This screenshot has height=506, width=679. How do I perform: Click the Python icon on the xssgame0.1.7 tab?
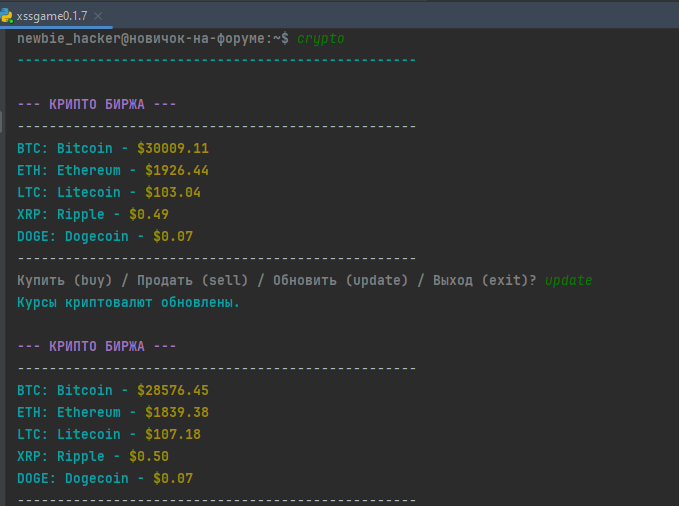point(6,16)
